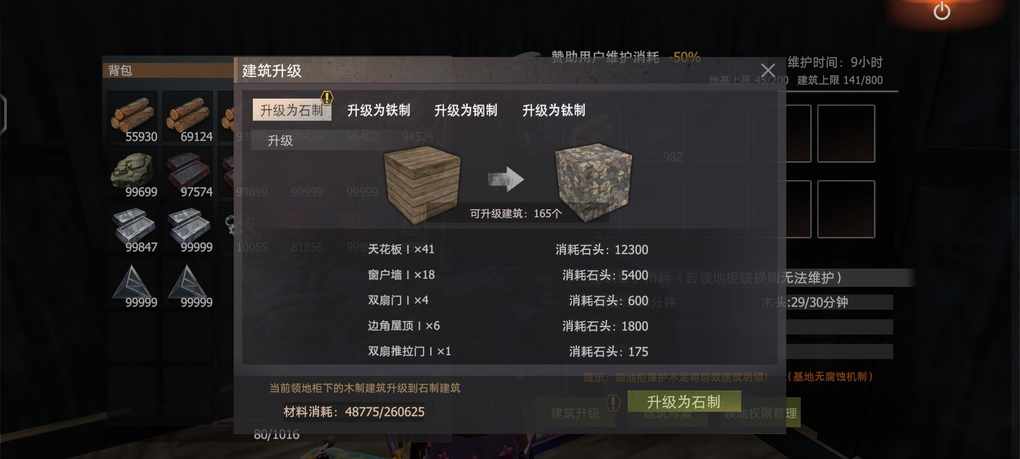Select the 升级为石制 tab
Image resolution: width=1020 pixels, height=459 pixels.
[291, 111]
